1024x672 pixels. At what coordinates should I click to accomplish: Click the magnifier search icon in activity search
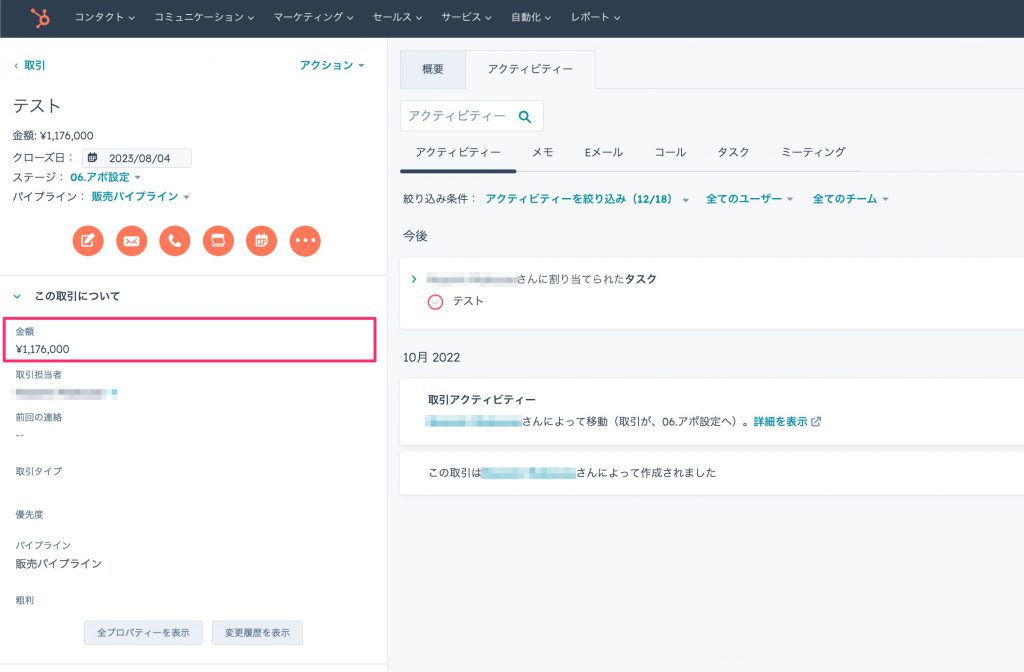[x=524, y=117]
